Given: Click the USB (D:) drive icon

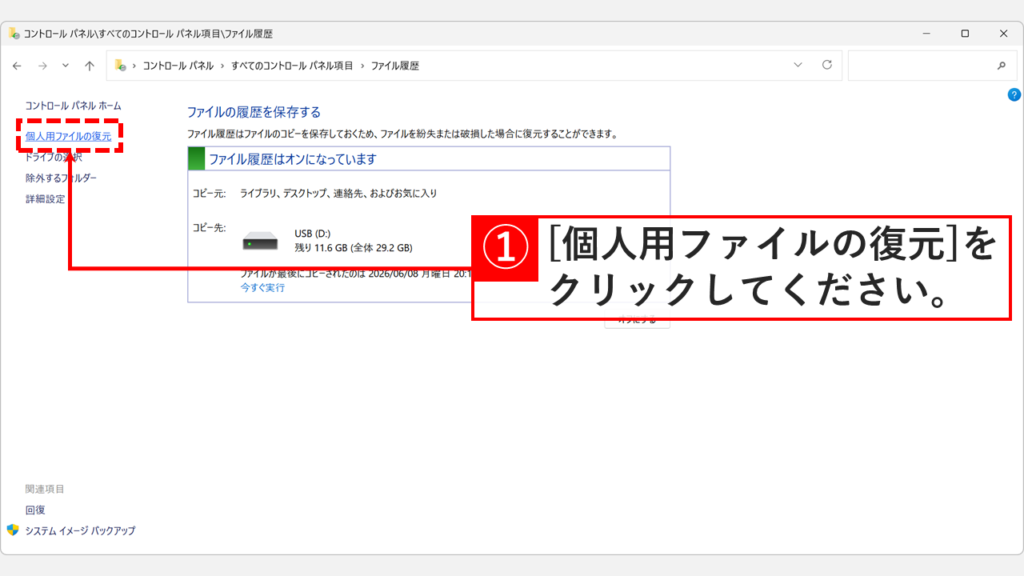Looking at the screenshot, I should point(260,240).
